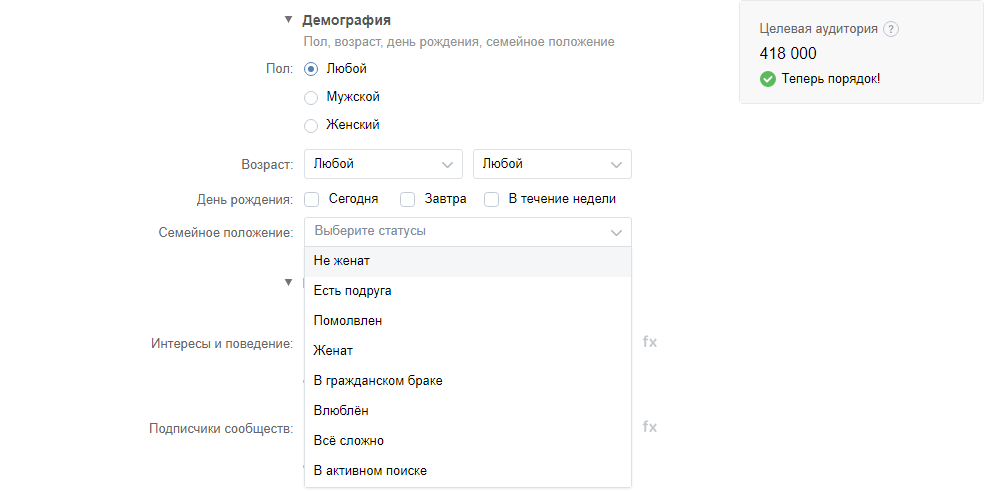The image size is (1004, 491).
Task: Choose Помолвлен status option
Action: (x=468, y=321)
